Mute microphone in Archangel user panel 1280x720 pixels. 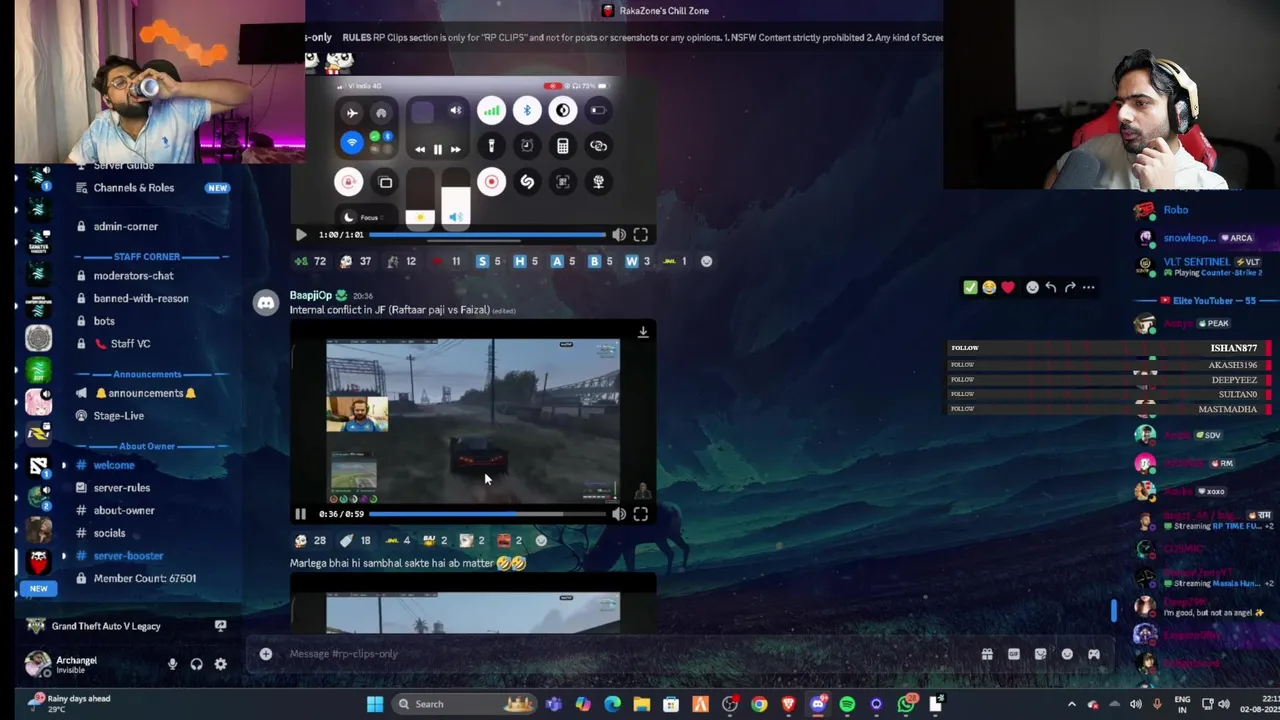pyautogui.click(x=172, y=664)
